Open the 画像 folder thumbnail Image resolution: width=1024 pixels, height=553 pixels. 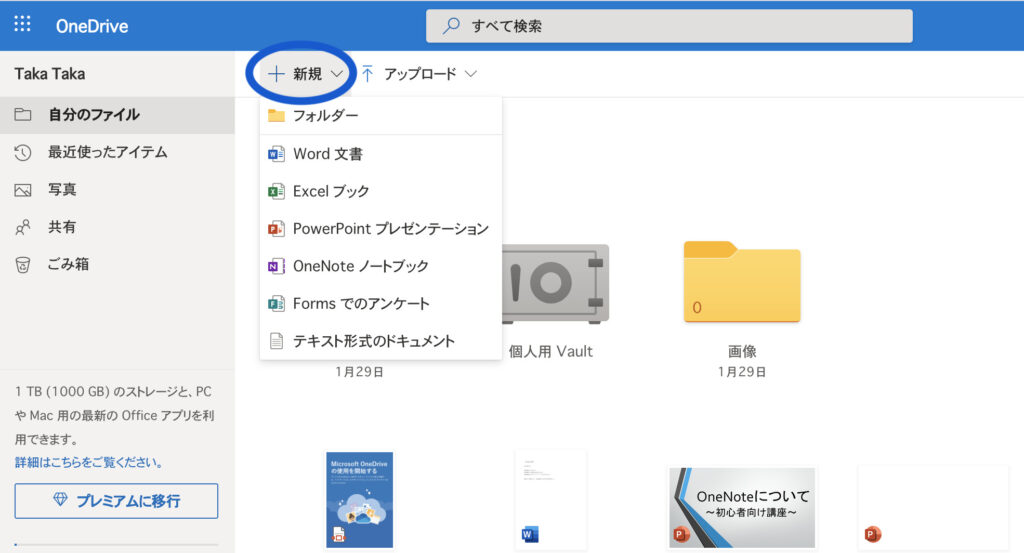[742, 281]
